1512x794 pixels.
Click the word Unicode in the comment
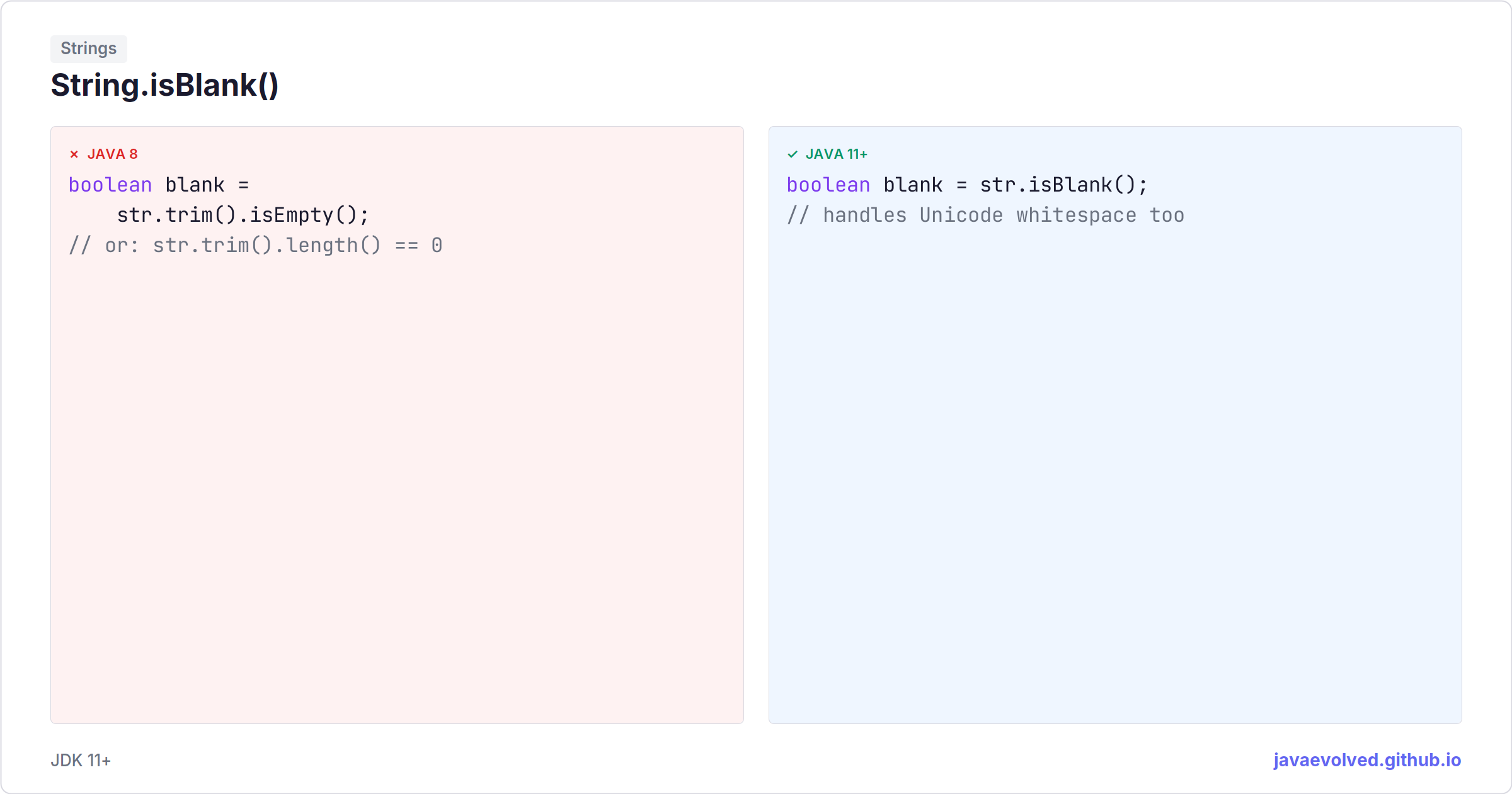[x=961, y=215]
